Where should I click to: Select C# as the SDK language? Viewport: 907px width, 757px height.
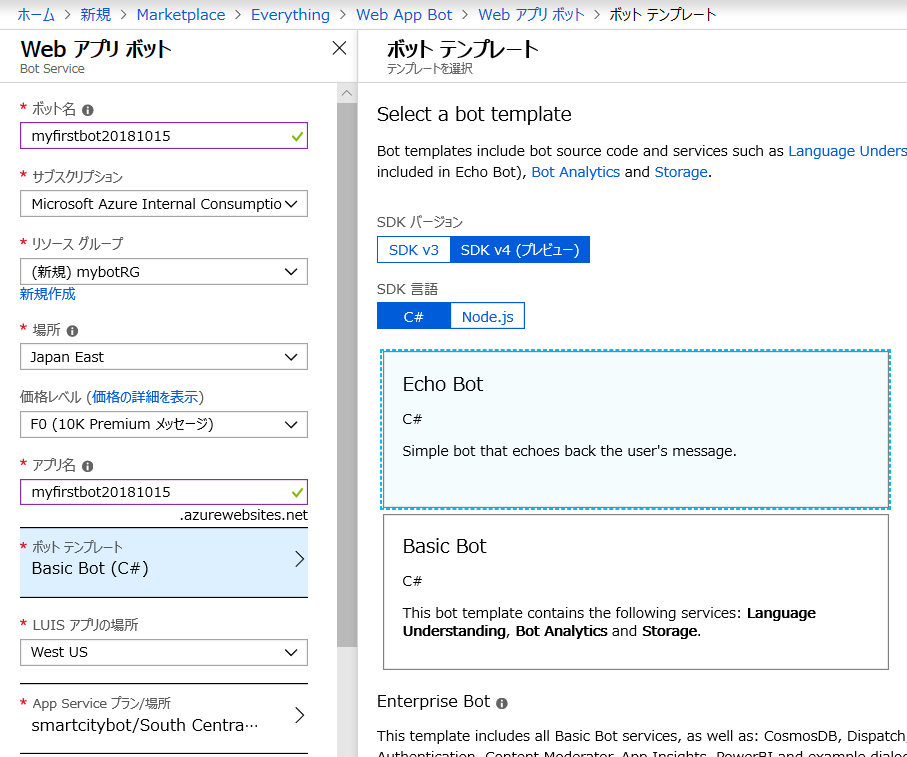click(413, 315)
